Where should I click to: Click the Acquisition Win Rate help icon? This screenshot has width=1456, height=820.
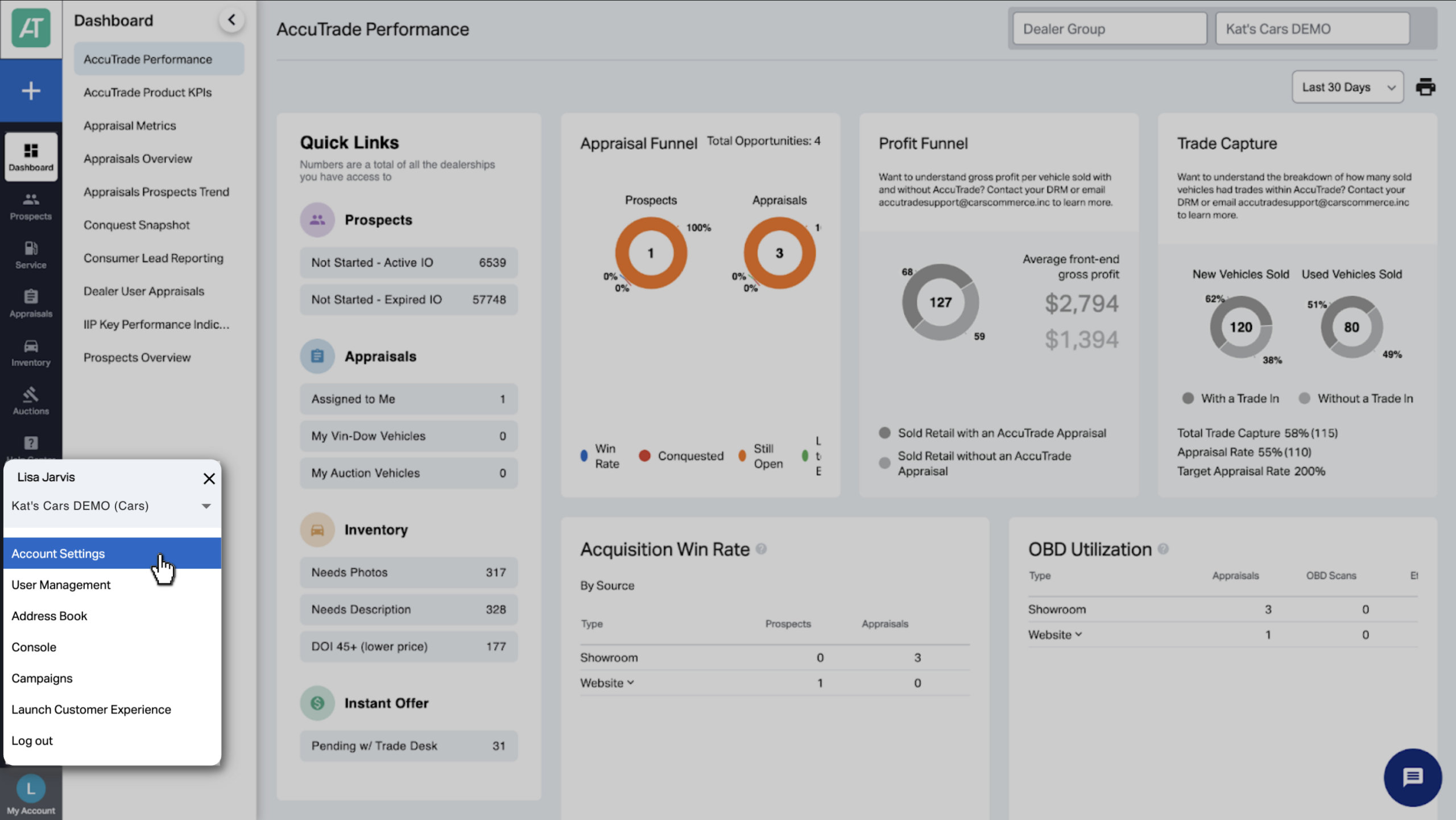761,549
